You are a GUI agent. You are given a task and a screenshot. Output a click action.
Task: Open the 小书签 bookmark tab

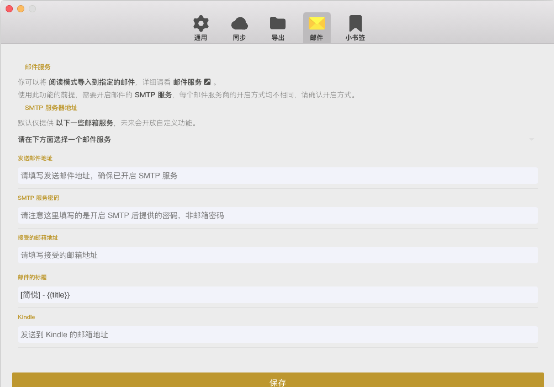pos(355,28)
